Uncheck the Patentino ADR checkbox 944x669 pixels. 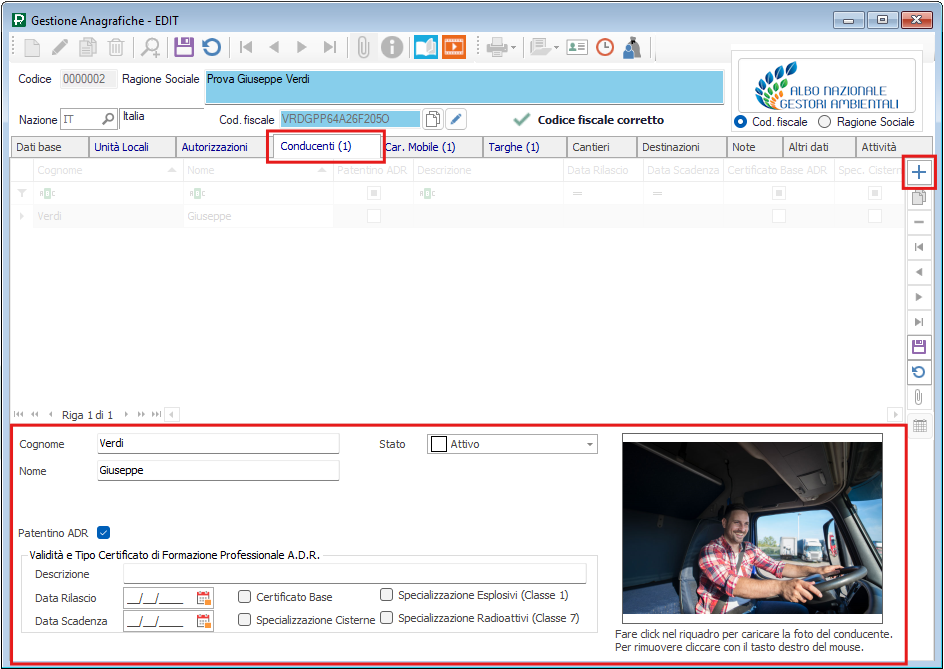[103, 532]
